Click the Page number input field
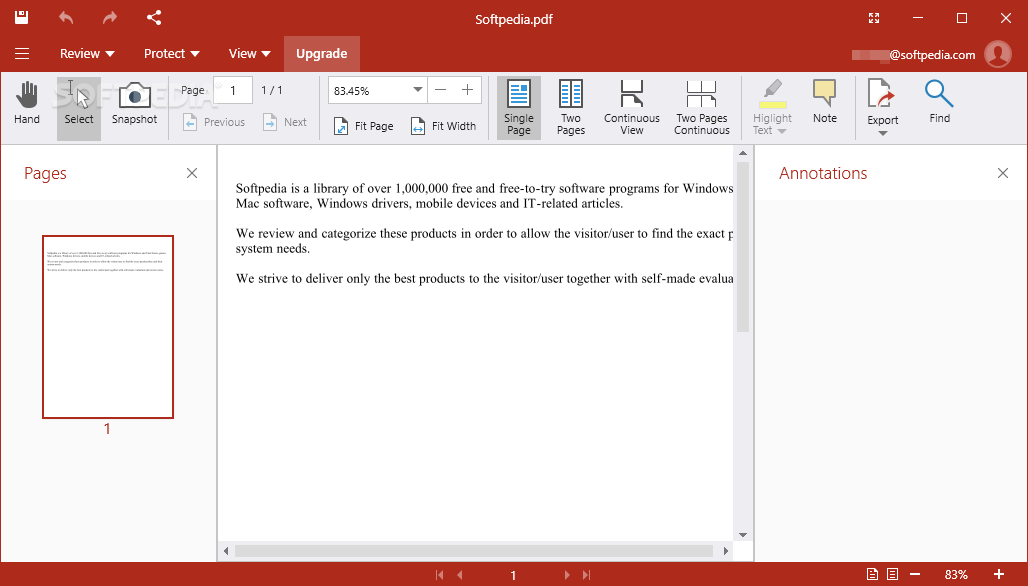This screenshot has width=1028, height=586. (x=233, y=90)
